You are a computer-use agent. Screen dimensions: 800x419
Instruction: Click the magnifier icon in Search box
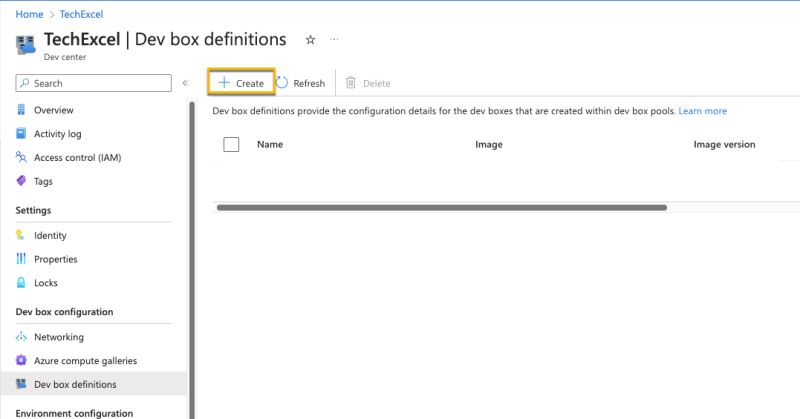(x=24, y=83)
